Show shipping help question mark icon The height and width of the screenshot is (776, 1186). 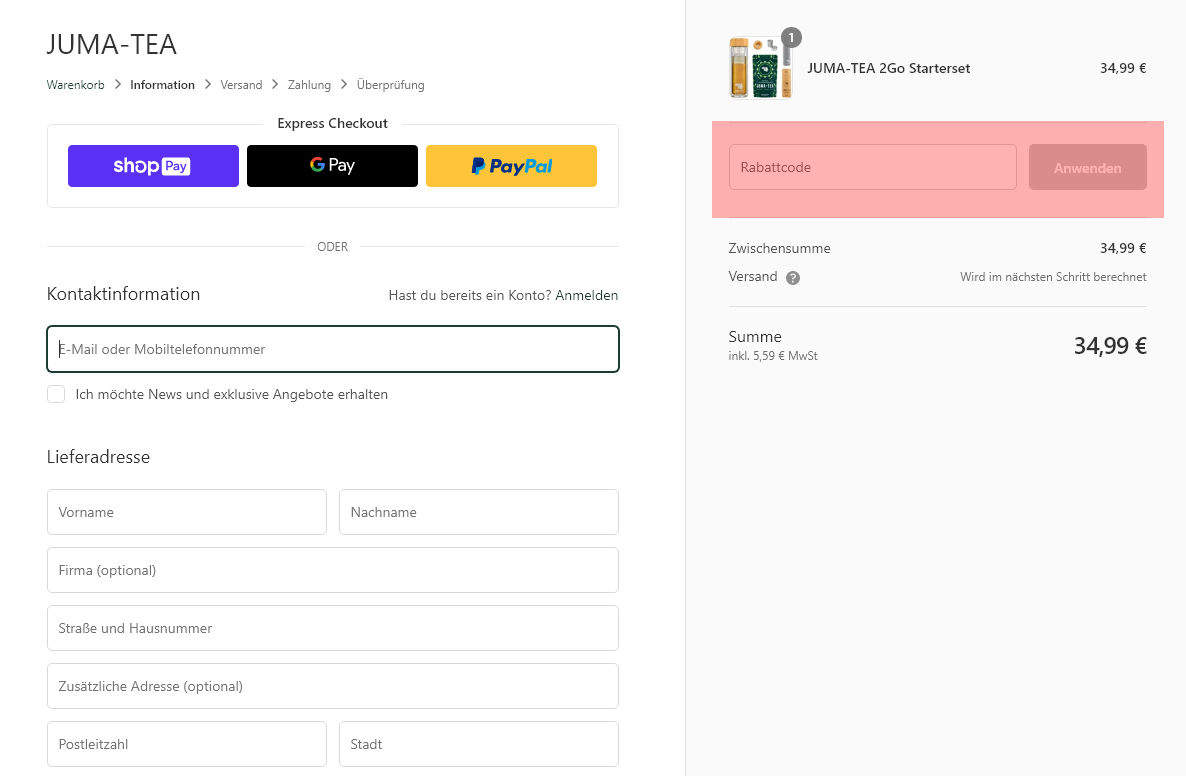(793, 278)
